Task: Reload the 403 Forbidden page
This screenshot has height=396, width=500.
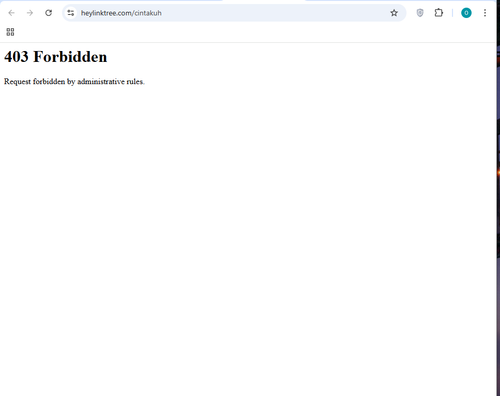Action: [49, 13]
